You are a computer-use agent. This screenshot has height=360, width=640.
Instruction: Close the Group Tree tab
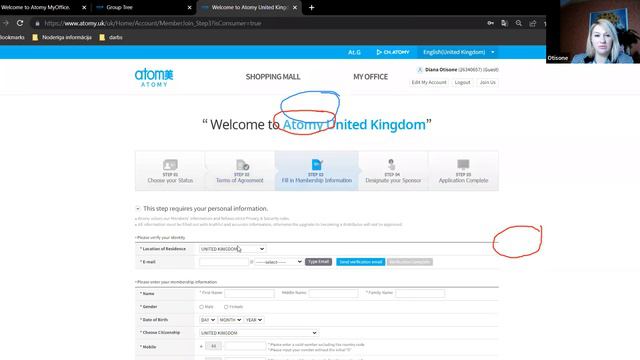(x=189, y=7)
